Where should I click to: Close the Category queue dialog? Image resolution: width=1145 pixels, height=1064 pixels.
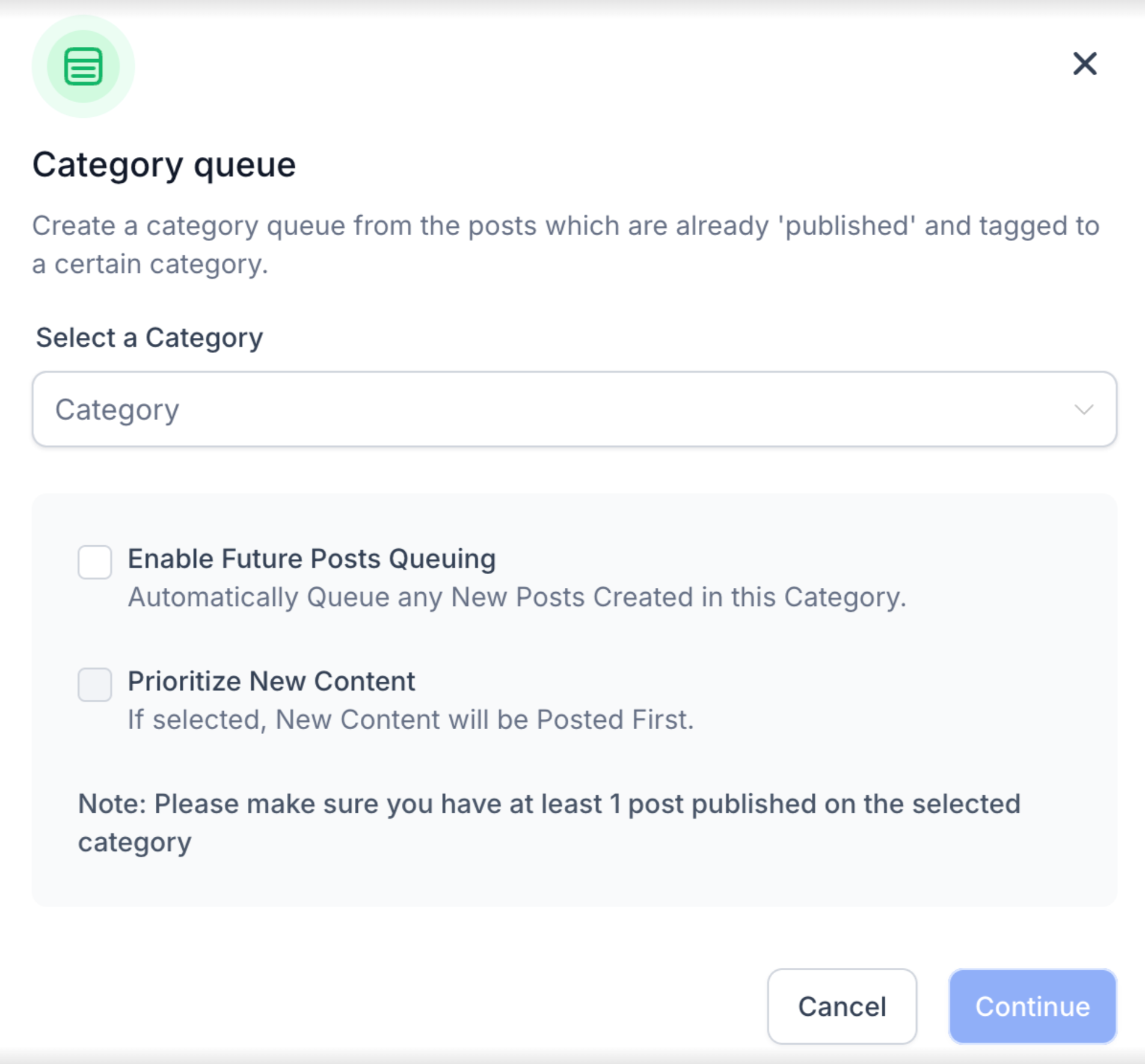pyautogui.click(x=1085, y=63)
